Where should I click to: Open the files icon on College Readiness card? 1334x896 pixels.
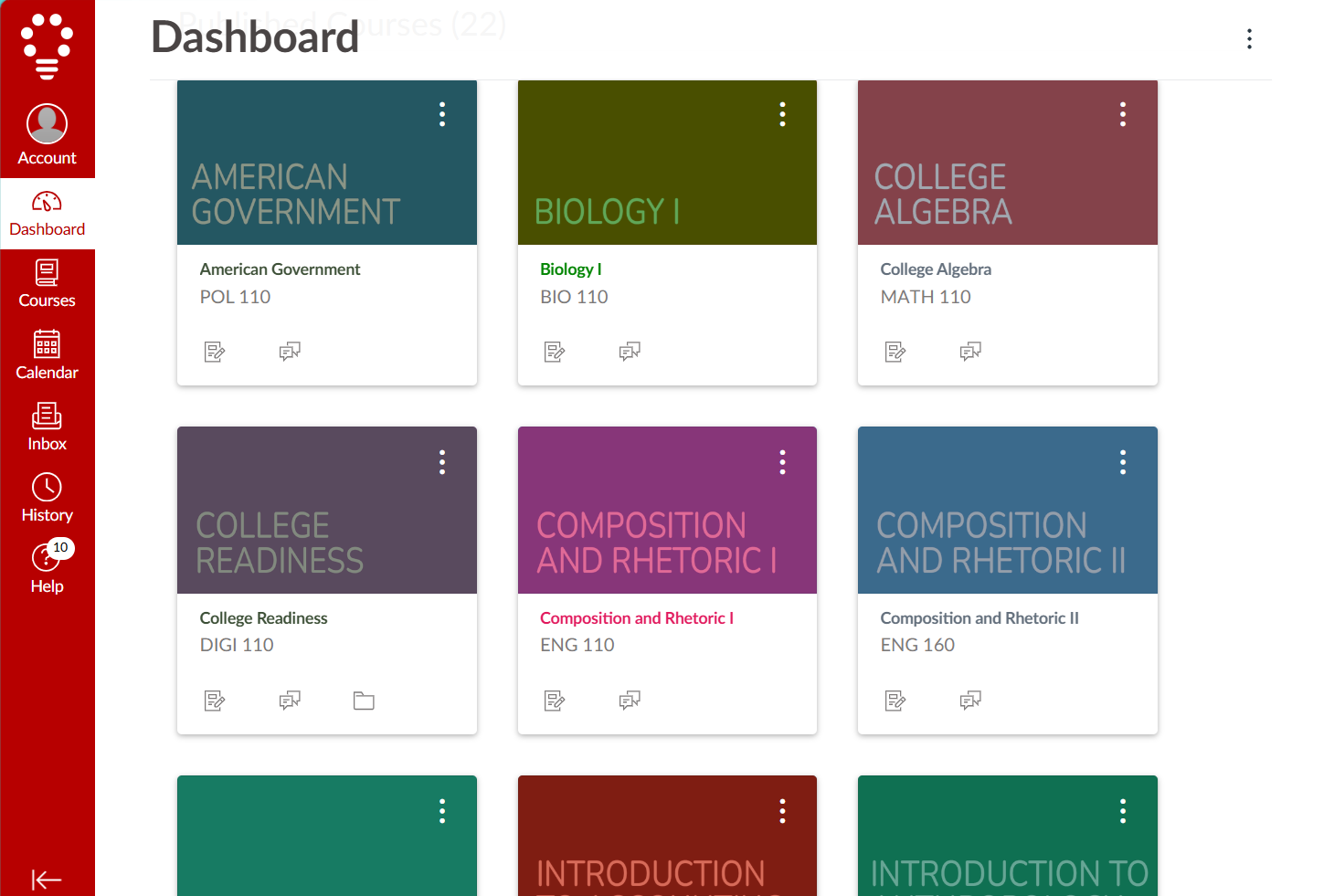tap(364, 701)
